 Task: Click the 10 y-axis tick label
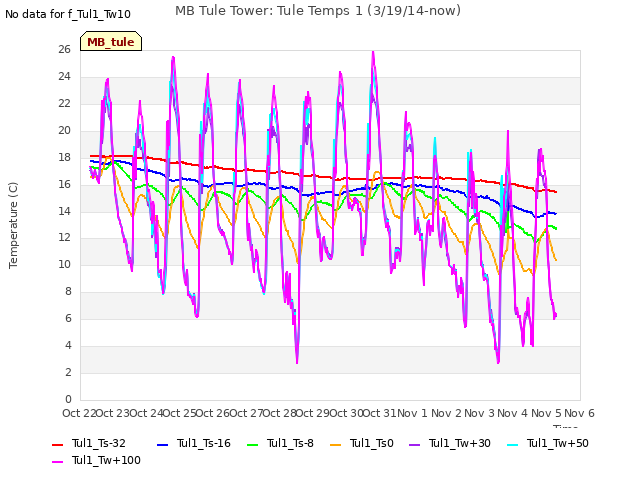coord(64,265)
